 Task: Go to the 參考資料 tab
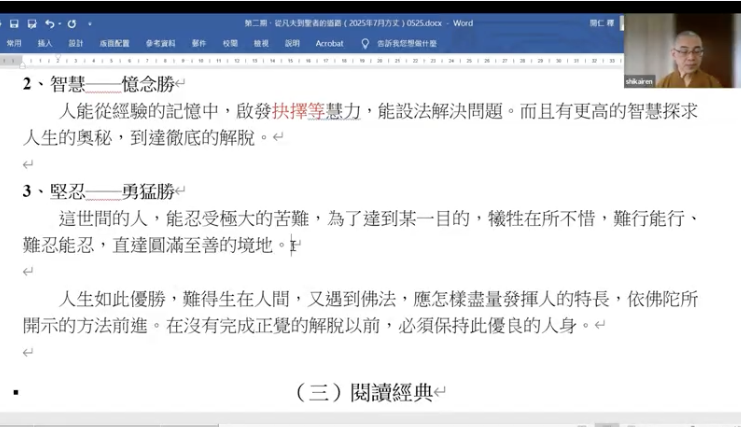(x=160, y=44)
